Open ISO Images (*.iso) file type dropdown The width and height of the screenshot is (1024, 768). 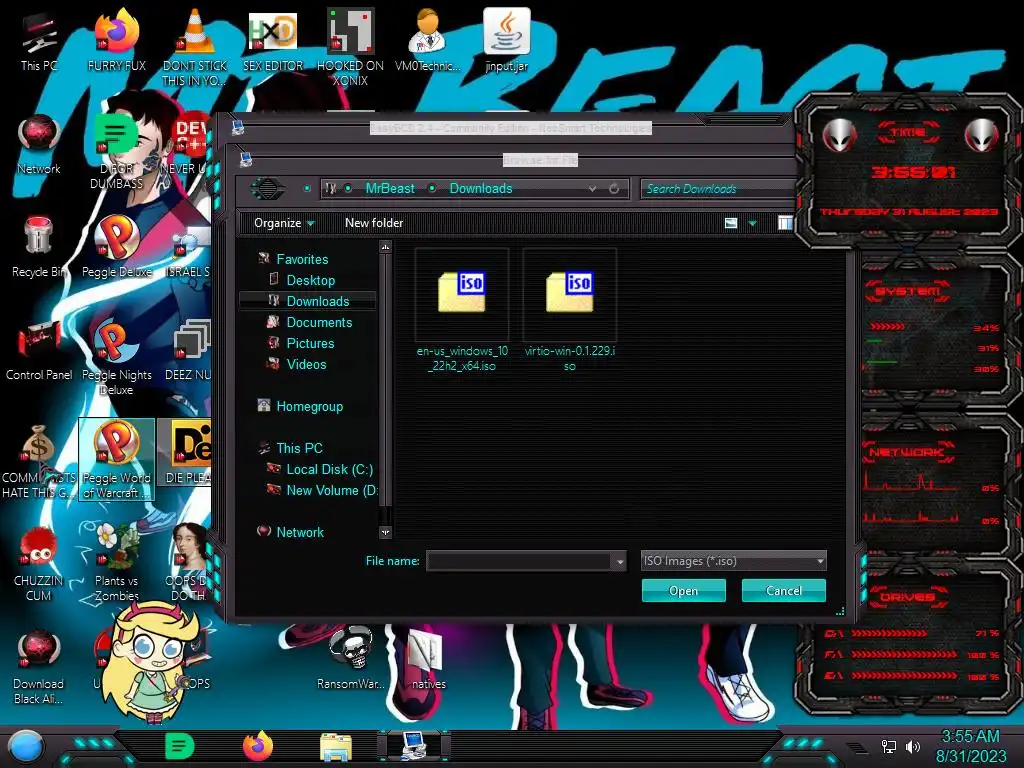tap(733, 560)
